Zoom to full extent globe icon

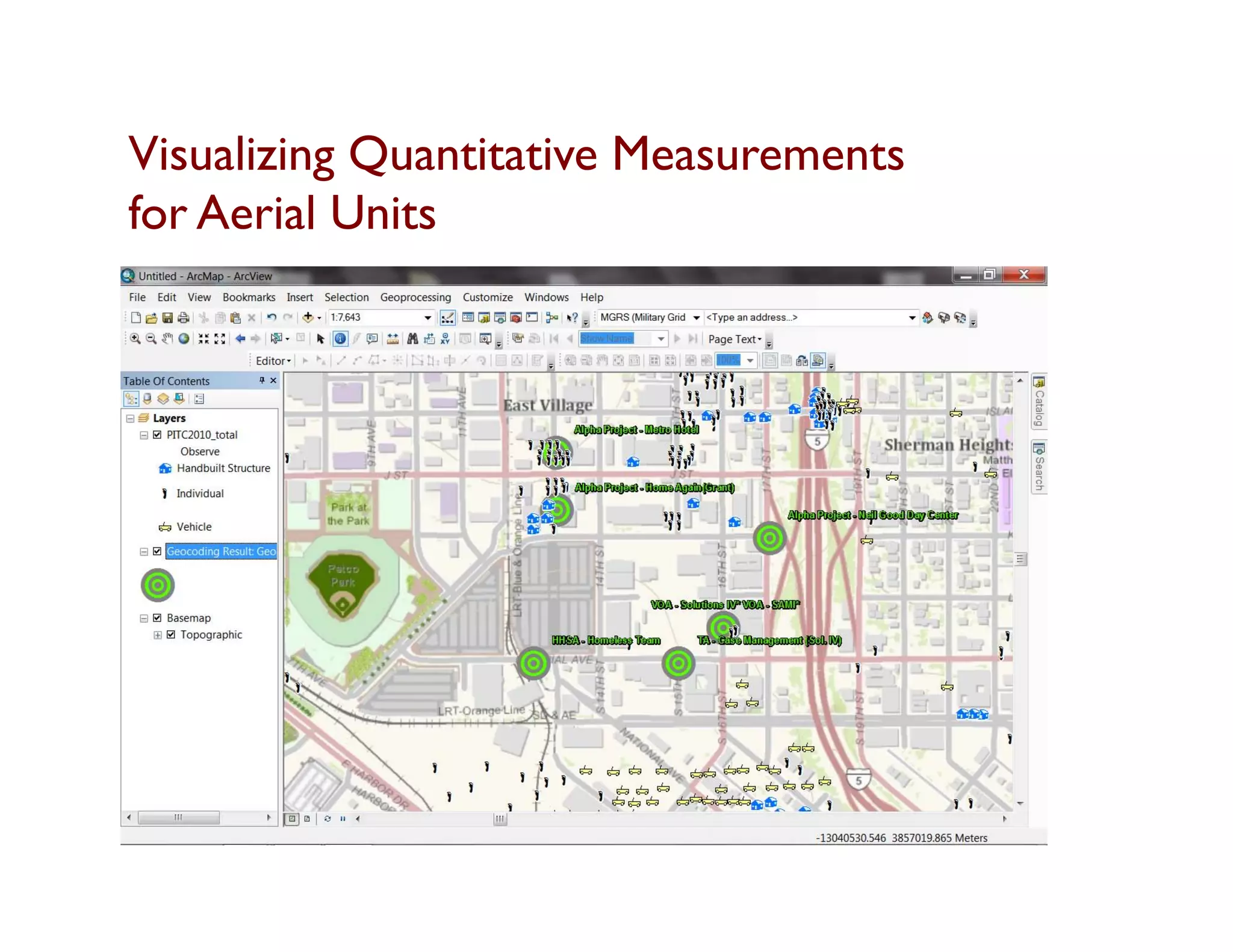coord(184,339)
